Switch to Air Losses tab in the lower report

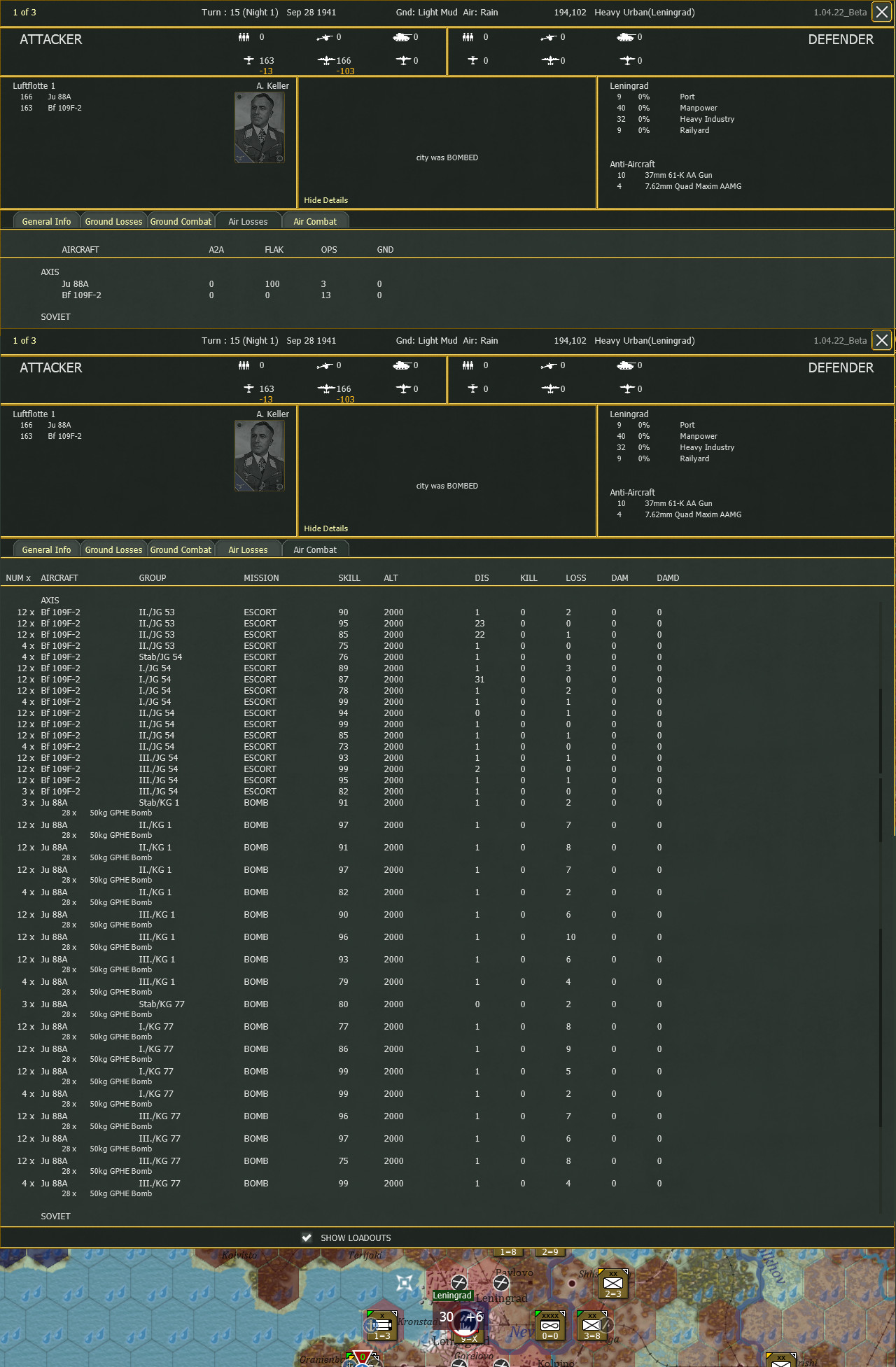248,549
